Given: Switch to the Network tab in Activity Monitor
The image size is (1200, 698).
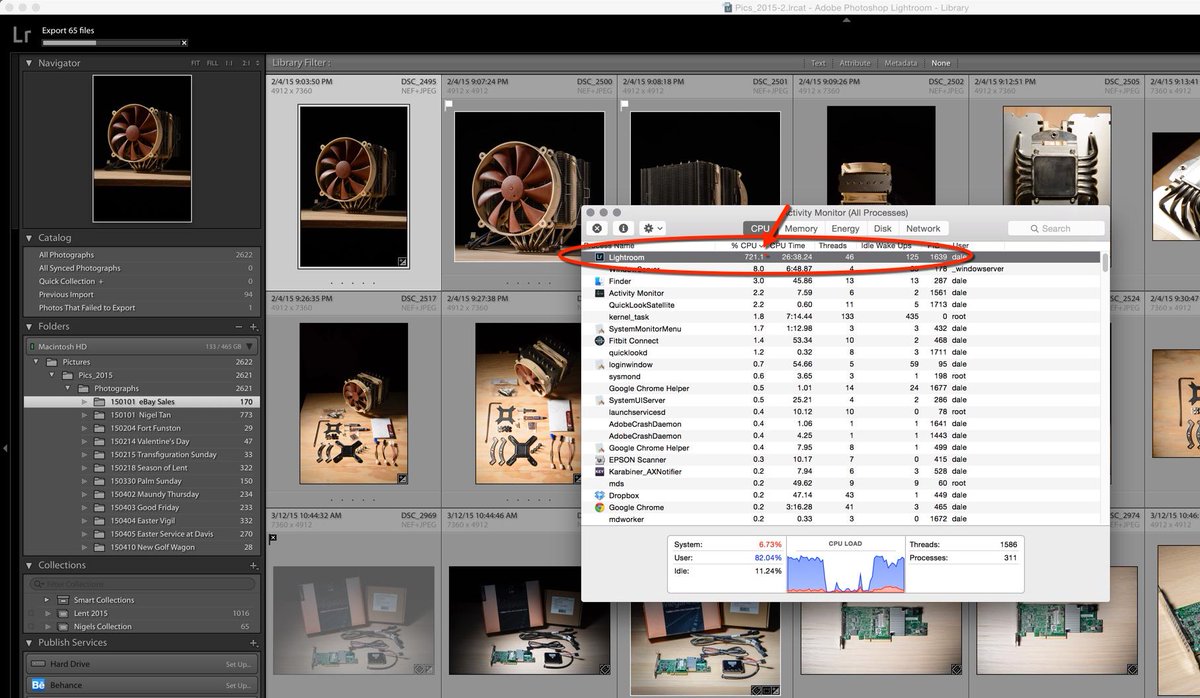Looking at the screenshot, I should (923, 229).
